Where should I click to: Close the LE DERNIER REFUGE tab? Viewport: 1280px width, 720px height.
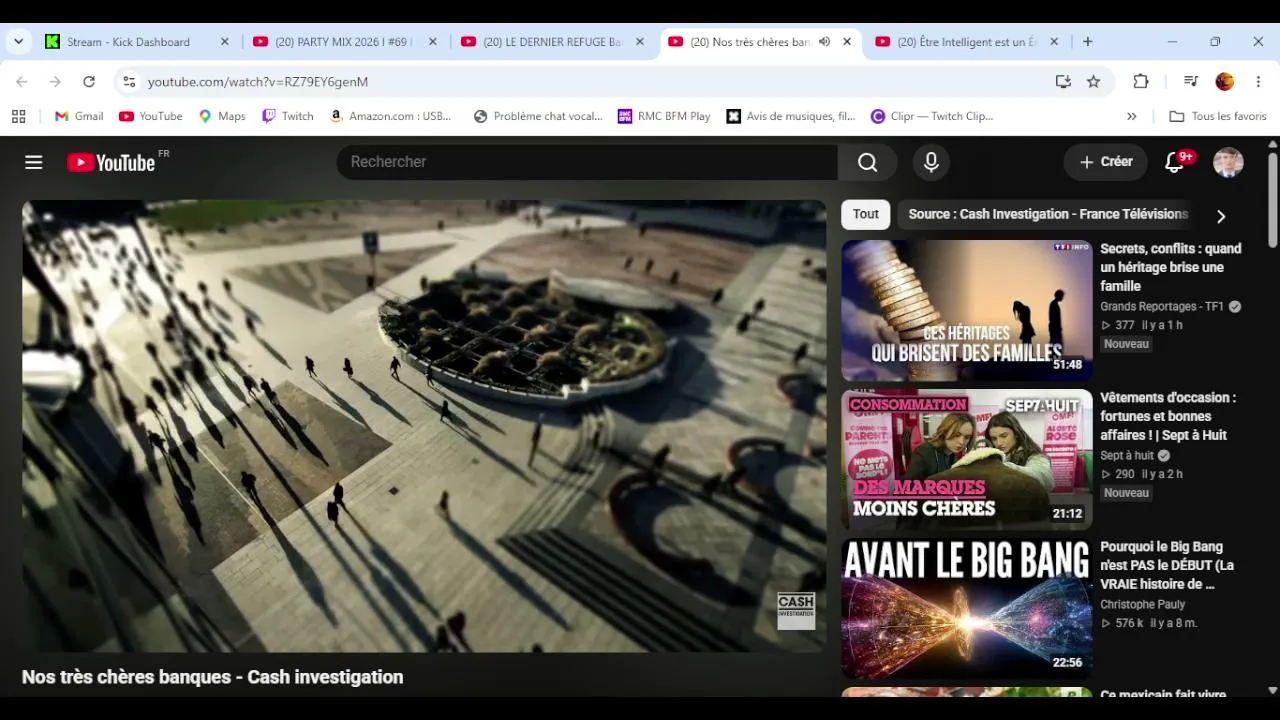click(640, 42)
